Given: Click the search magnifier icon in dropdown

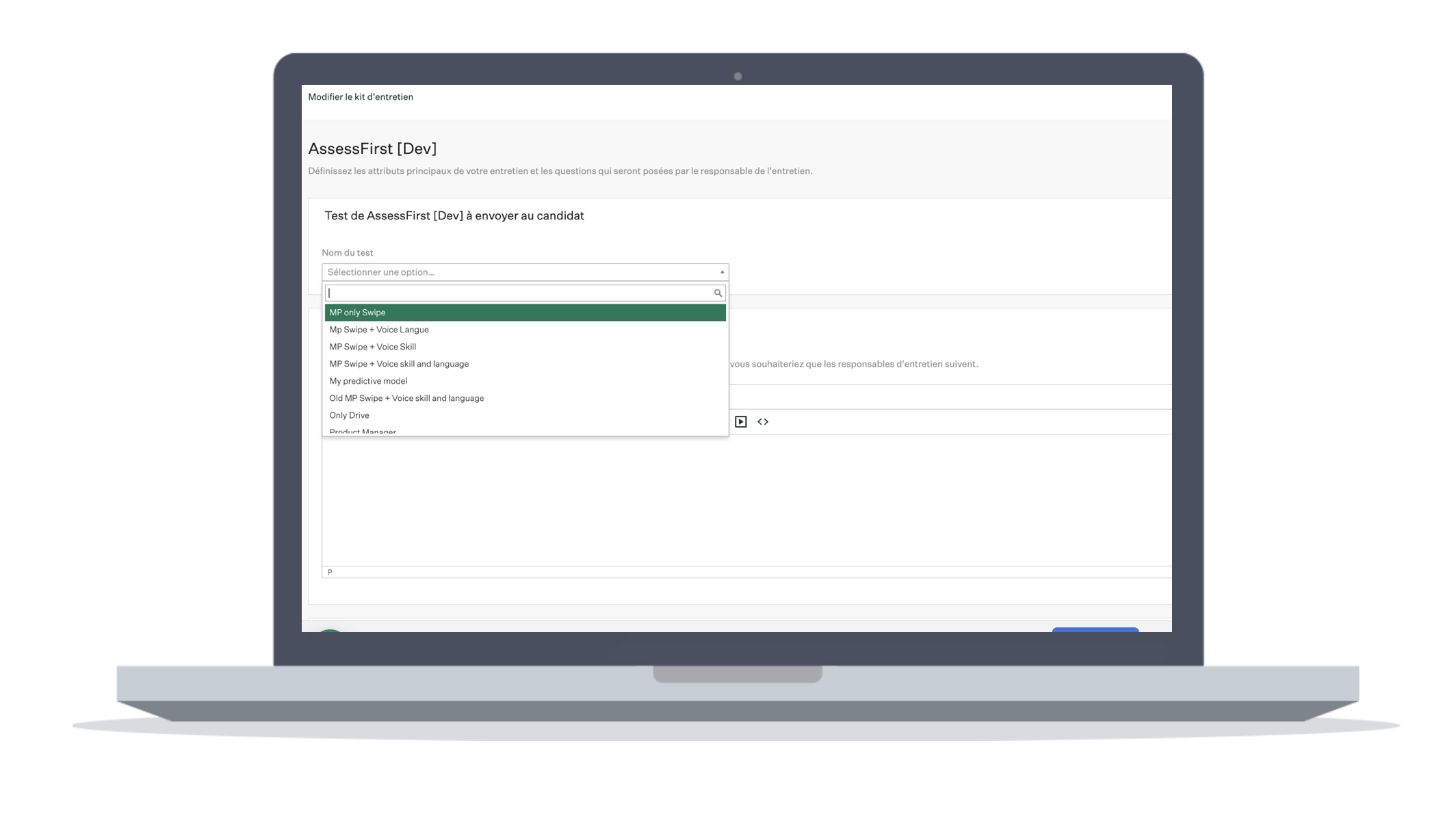Looking at the screenshot, I should tap(718, 293).
